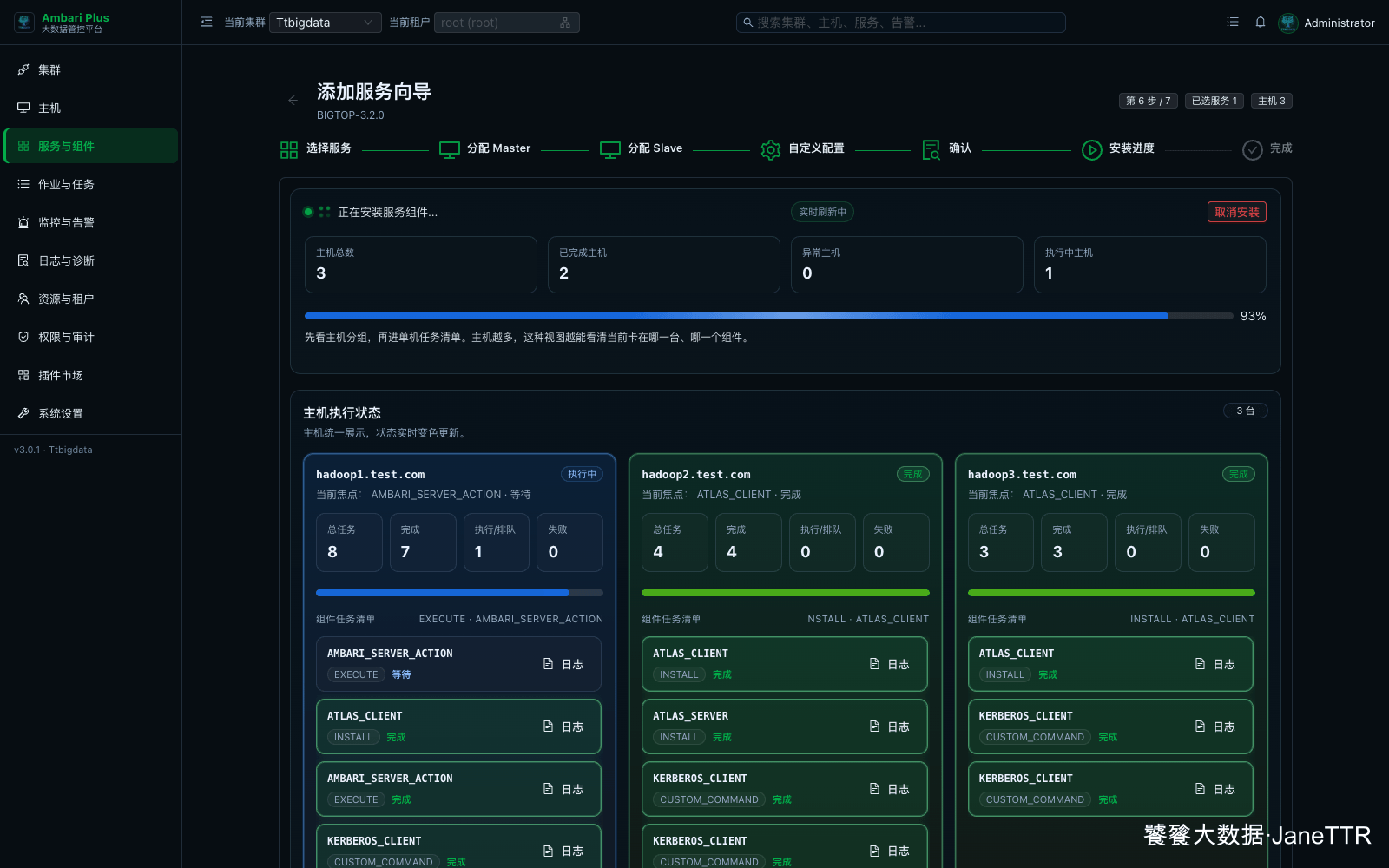The width and height of the screenshot is (1389, 868).
Task: Click 完成 status badge on hadoop3 card
Action: (x=1239, y=474)
